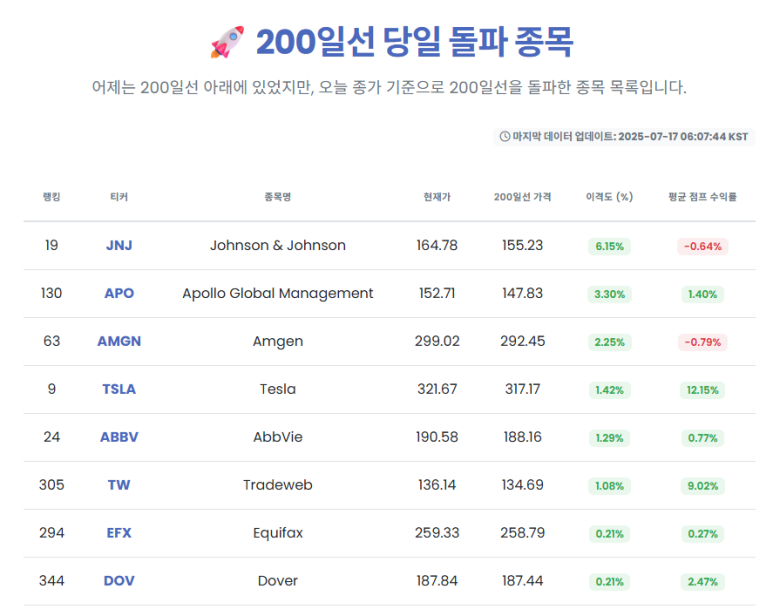Click current price 152.71
This screenshot has height=616, width=773.
click(437, 293)
